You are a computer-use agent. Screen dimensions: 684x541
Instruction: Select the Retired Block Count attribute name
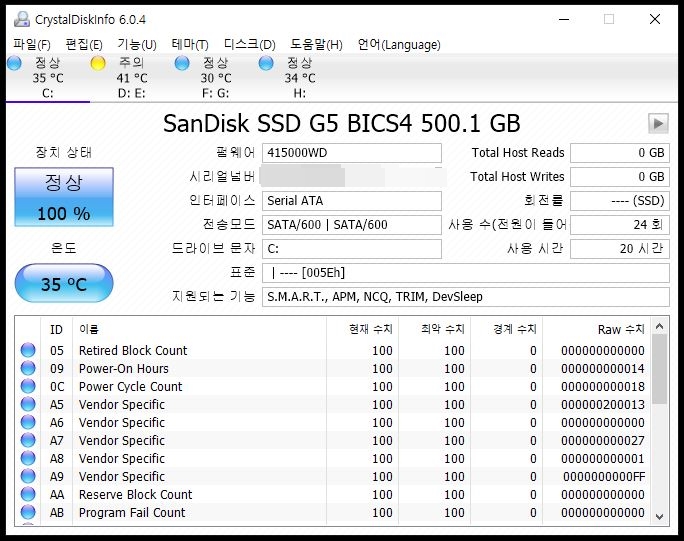click(133, 350)
